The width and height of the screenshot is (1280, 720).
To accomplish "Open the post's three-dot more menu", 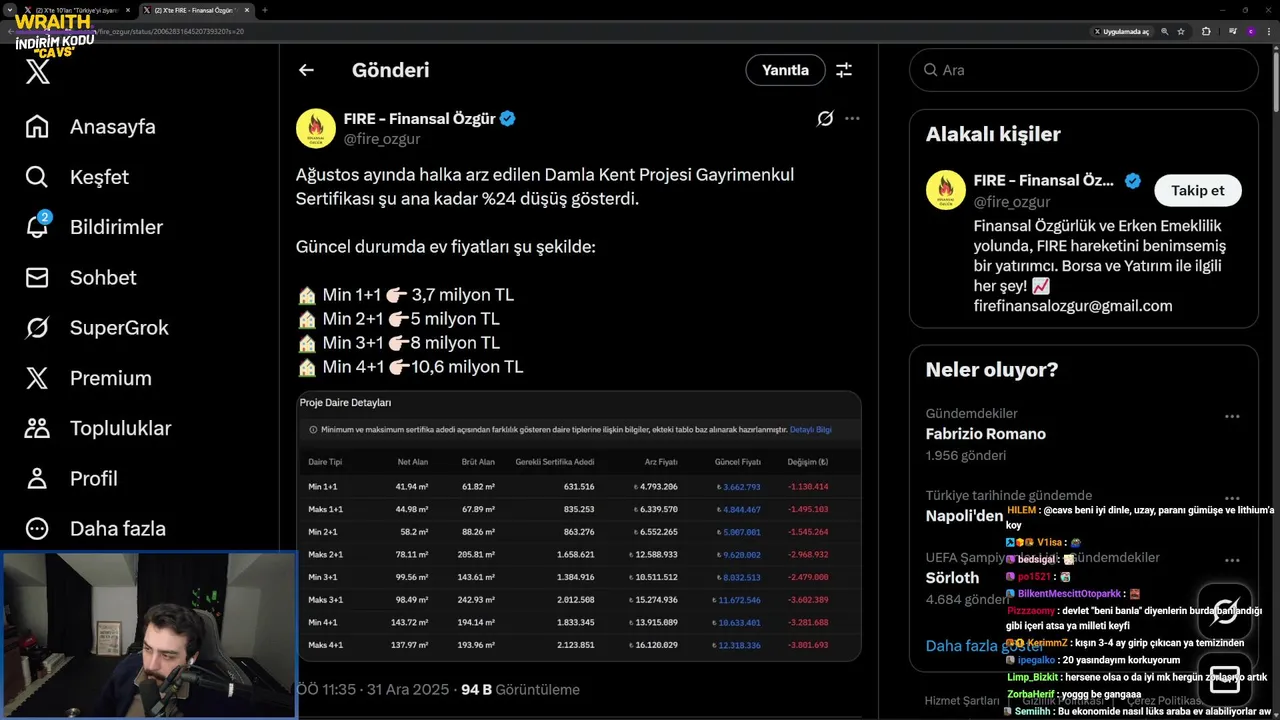I will tap(852, 118).
